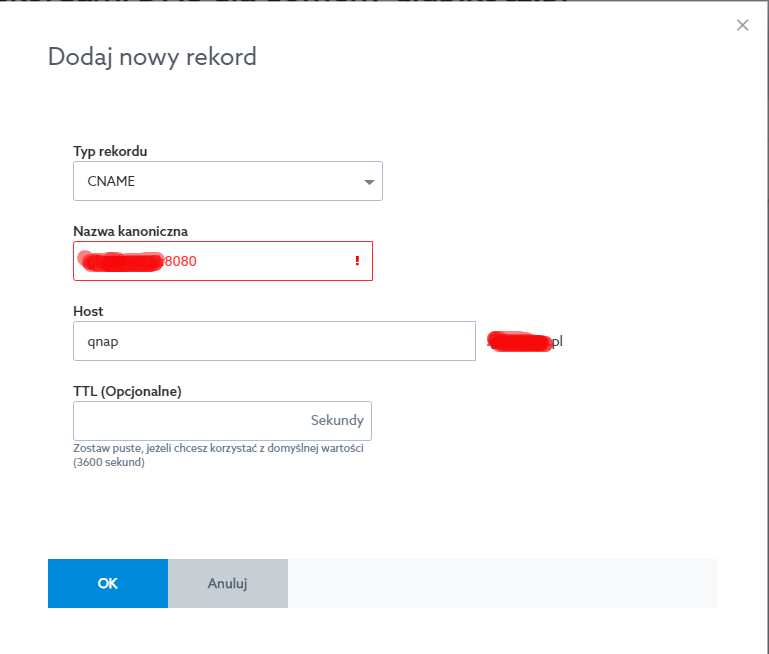Focus the empty TTL input field
The image size is (769, 654).
pos(190,421)
